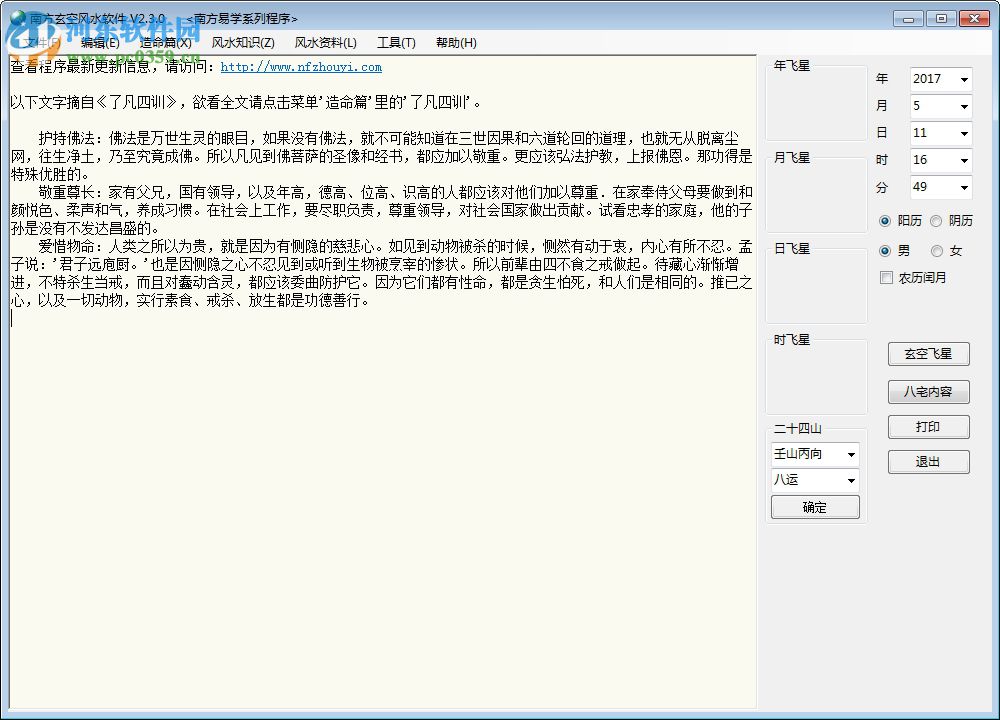This screenshot has height=720, width=1000.
Task: Open the 风水知识(Z) menu
Action: click(x=242, y=42)
